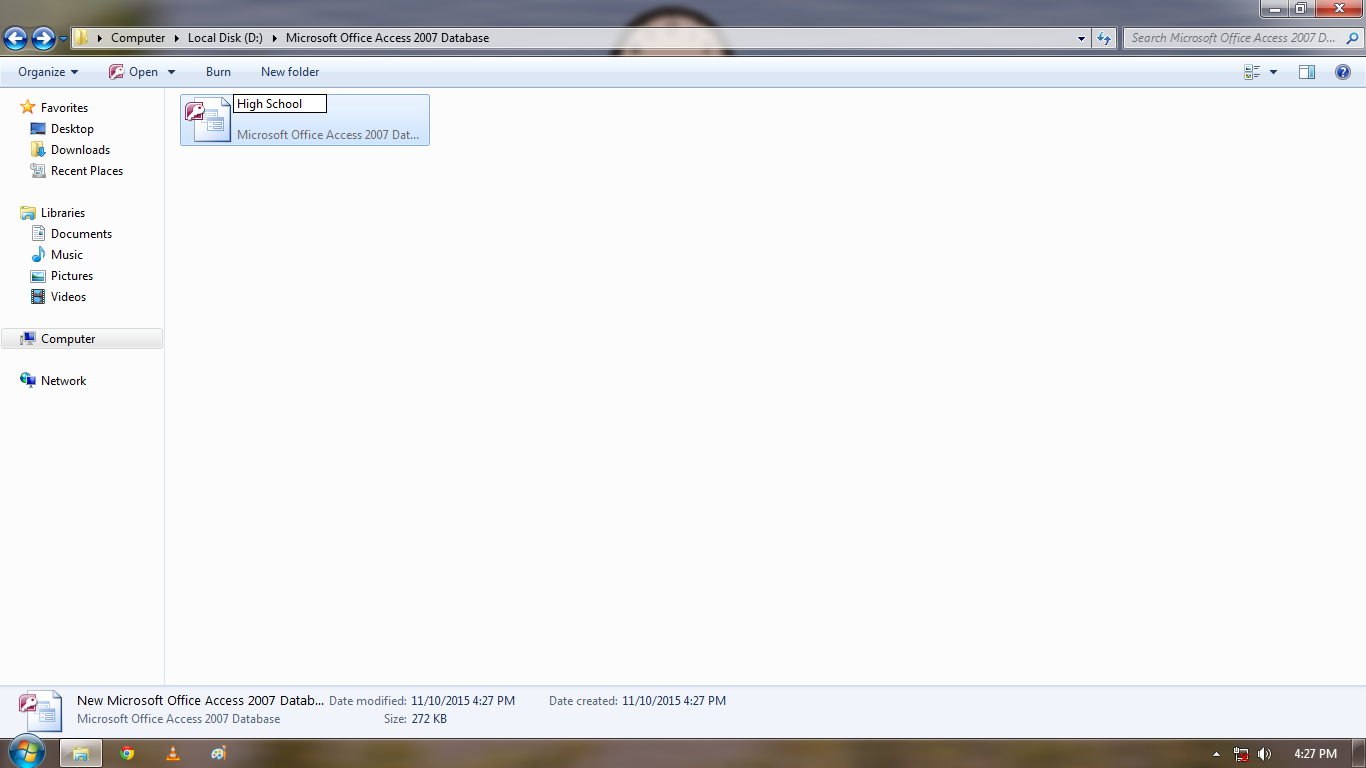Launch Google Chrome from the taskbar
Viewport: 1366px width, 768px height.
pos(127,754)
